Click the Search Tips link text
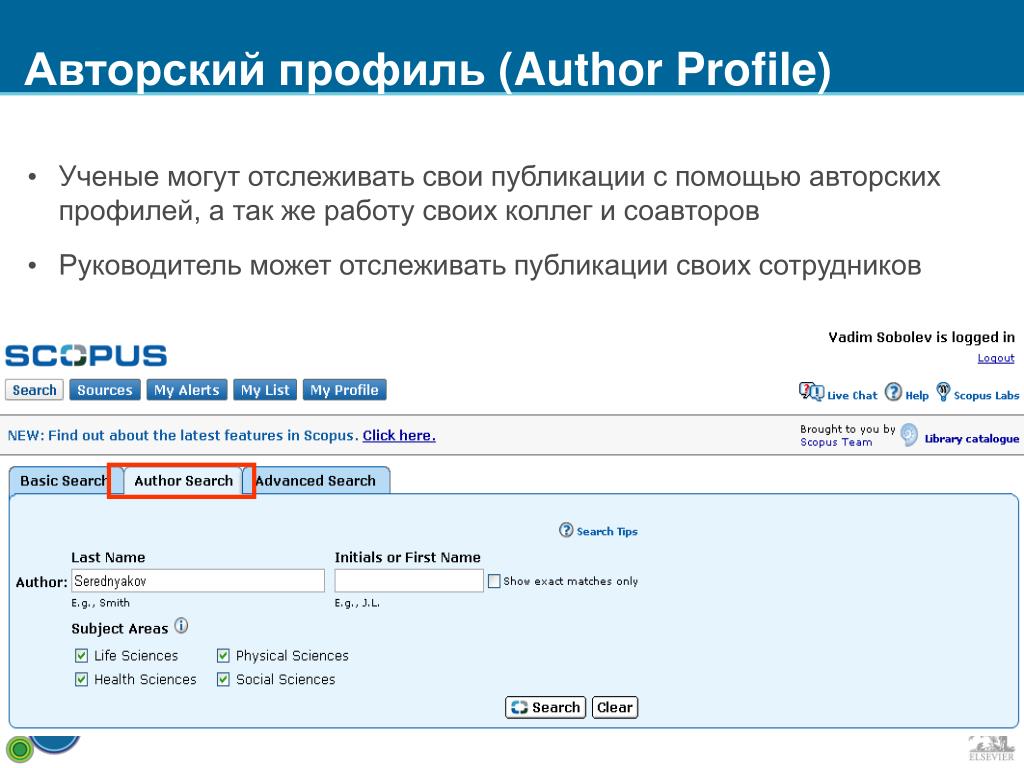1024x768 pixels. click(607, 532)
